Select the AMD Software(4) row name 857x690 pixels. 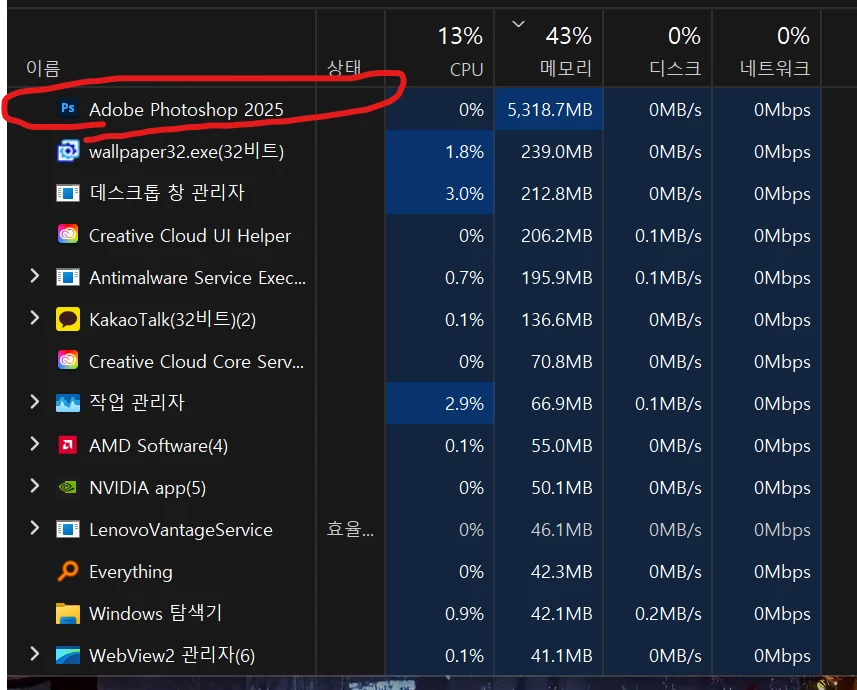(x=159, y=446)
